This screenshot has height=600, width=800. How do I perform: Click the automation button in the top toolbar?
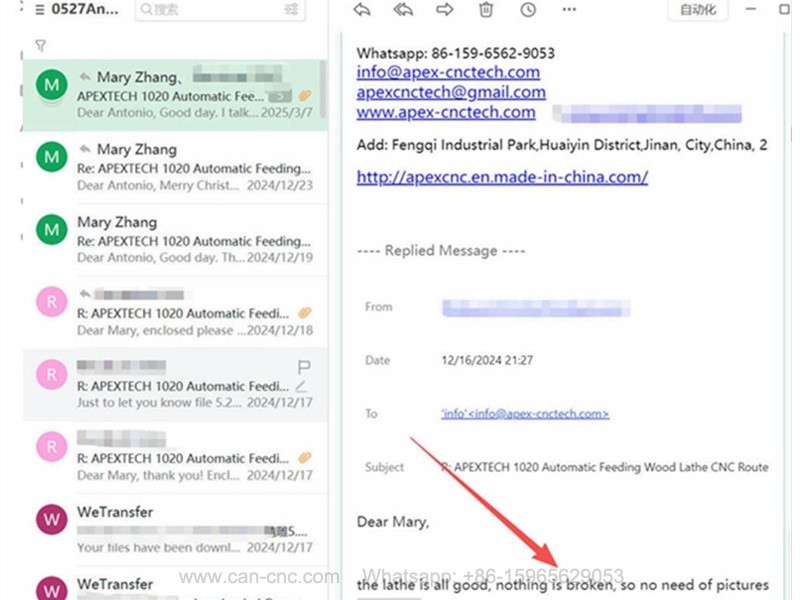pos(698,9)
